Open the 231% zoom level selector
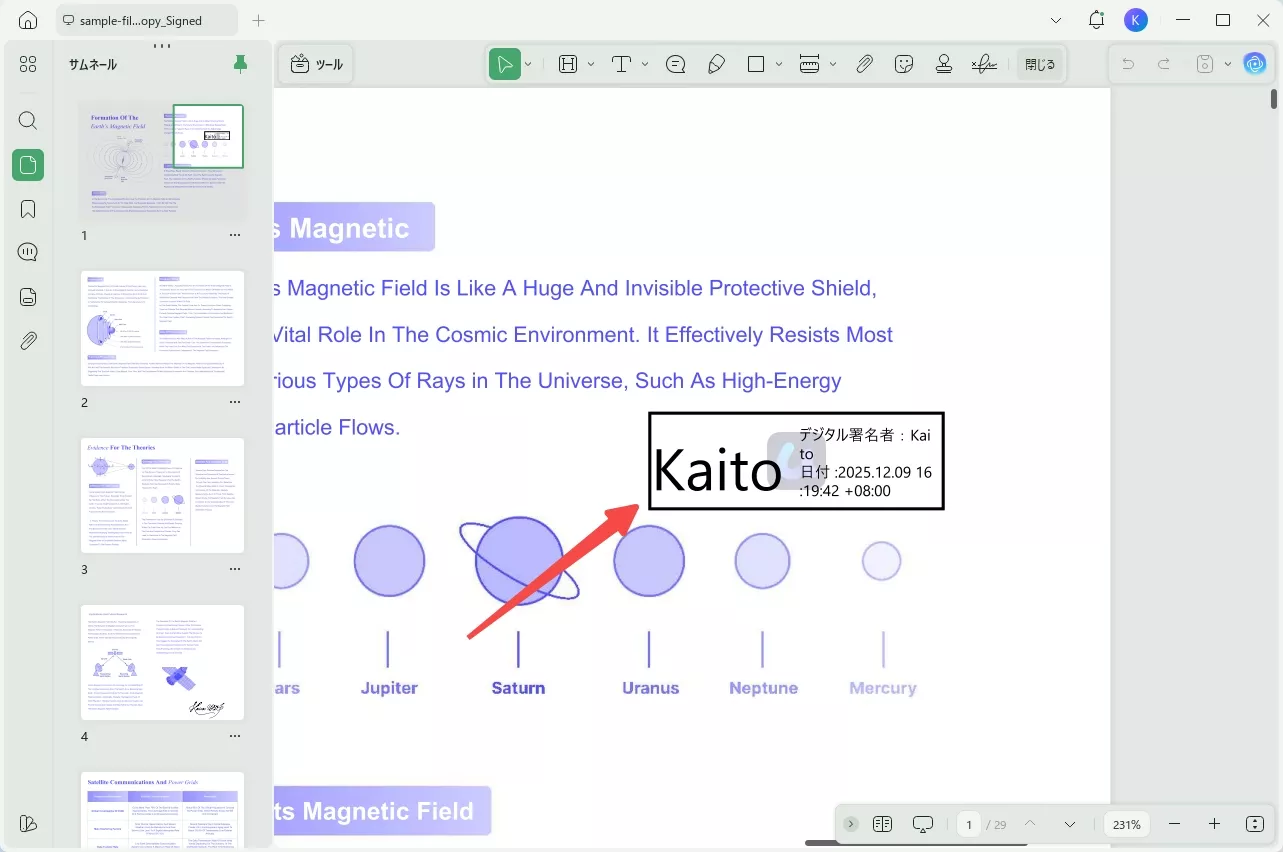The image size is (1283, 852). (x=1127, y=824)
